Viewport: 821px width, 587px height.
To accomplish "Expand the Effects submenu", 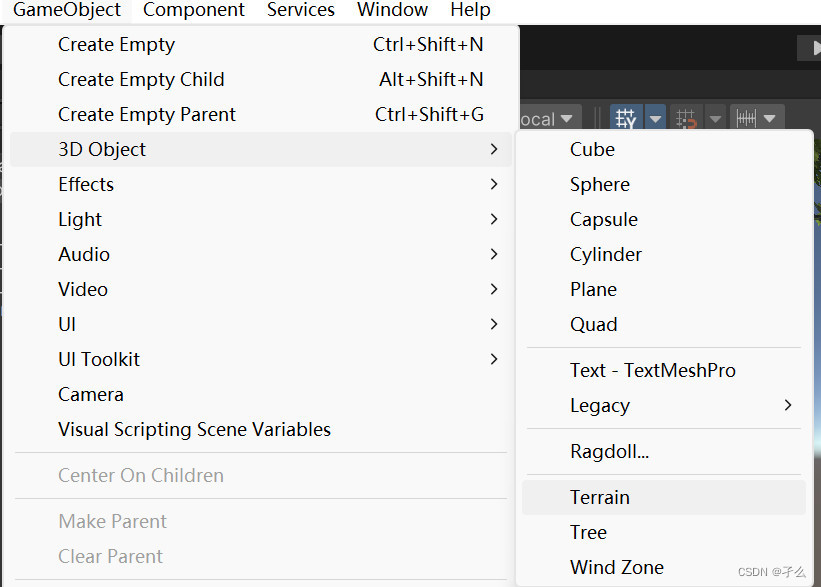I will click(261, 184).
